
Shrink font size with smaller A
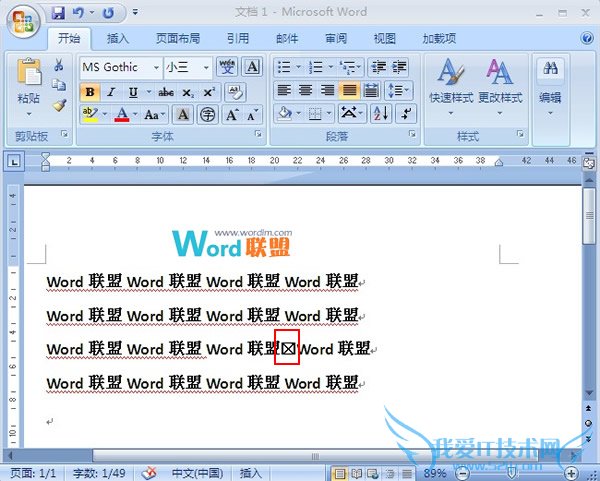click(253, 114)
